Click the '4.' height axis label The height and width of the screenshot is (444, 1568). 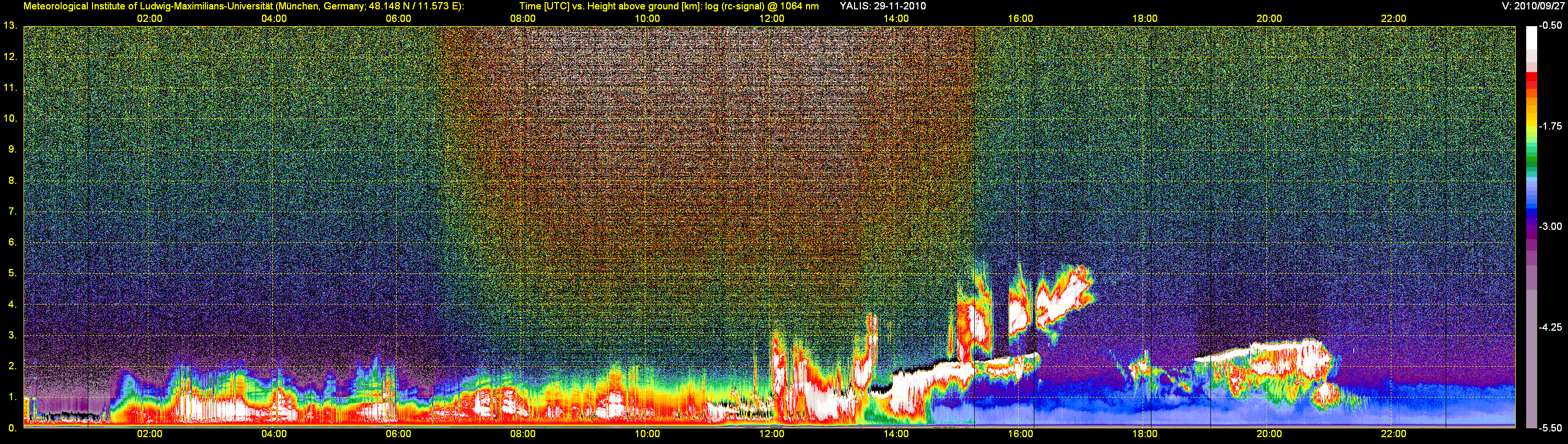(12, 304)
